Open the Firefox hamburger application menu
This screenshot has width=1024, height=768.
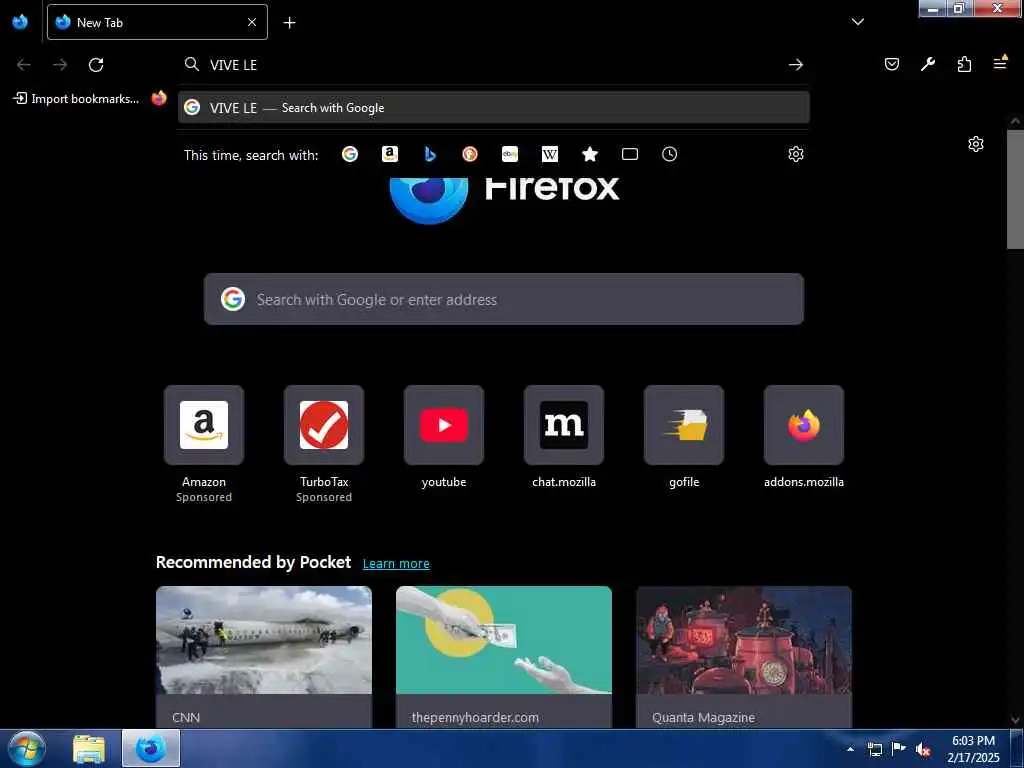click(1000, 64)
